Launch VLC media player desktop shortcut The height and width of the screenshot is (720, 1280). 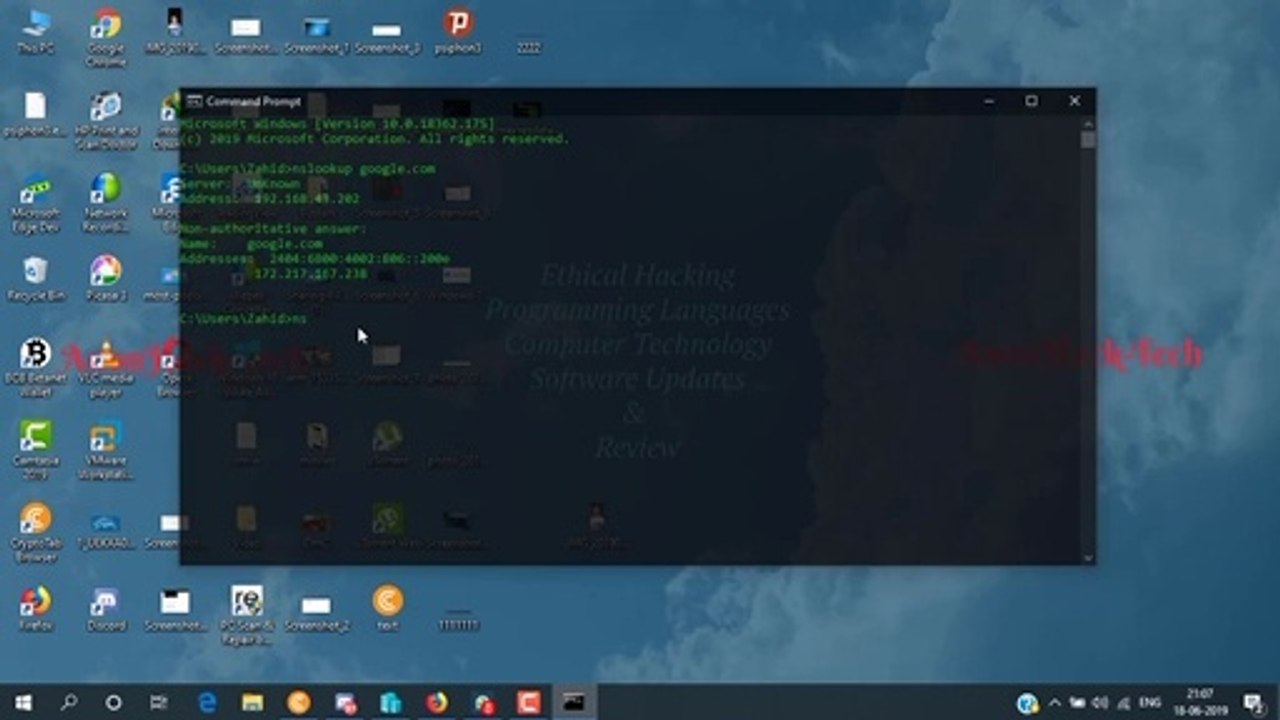point(105,367)
